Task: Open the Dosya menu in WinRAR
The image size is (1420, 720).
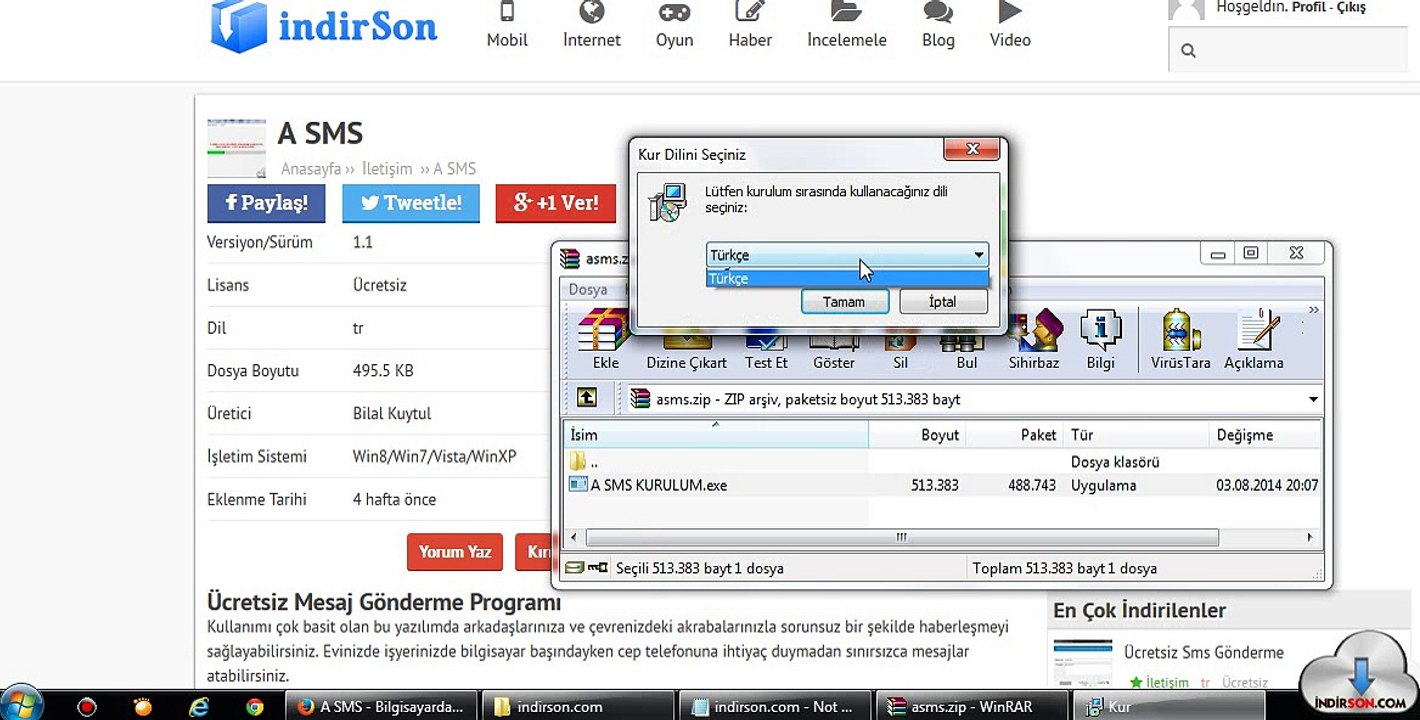Action: 588,289
